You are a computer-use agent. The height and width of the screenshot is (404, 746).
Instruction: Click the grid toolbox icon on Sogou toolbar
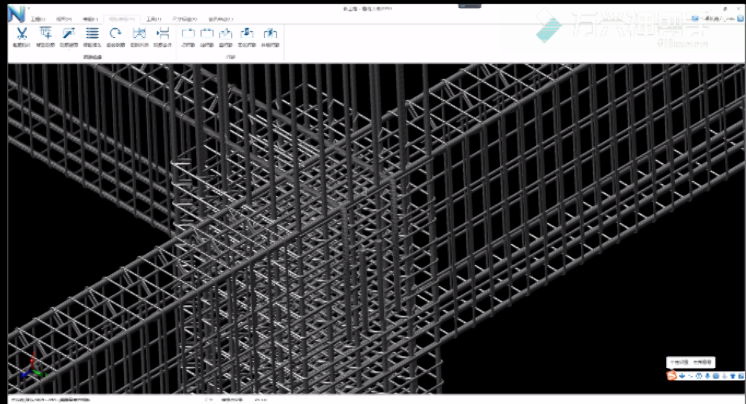coord(741,376)
